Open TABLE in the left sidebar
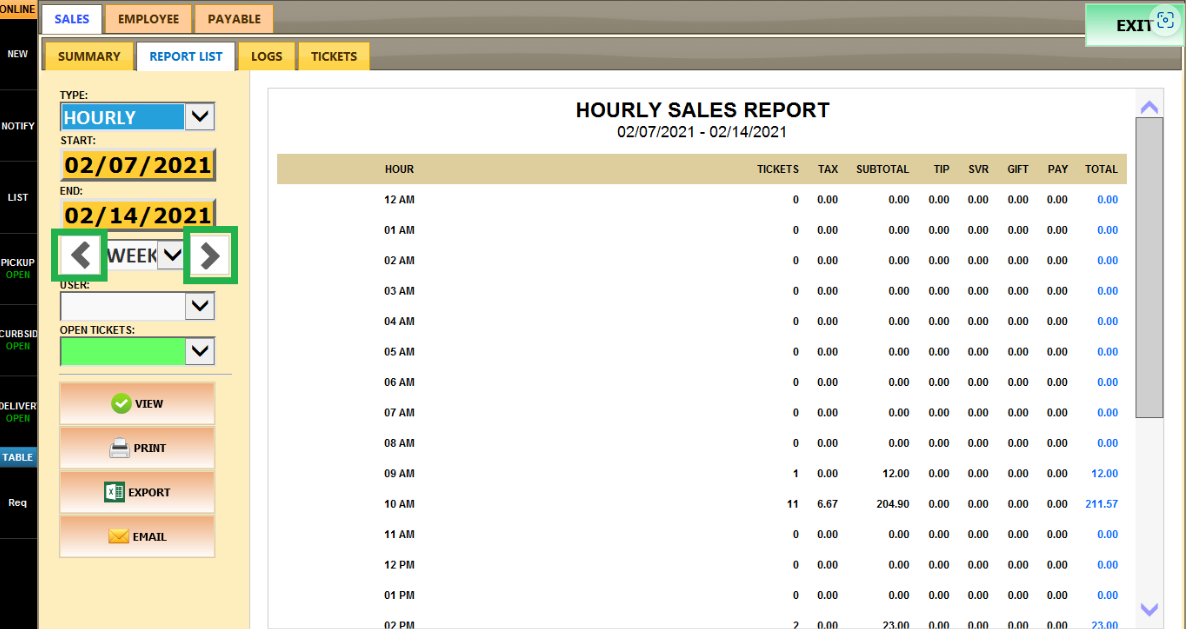 (x=18, y=457)
